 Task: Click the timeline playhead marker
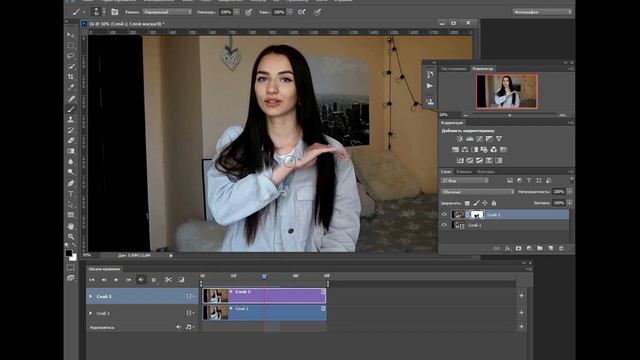264,276
